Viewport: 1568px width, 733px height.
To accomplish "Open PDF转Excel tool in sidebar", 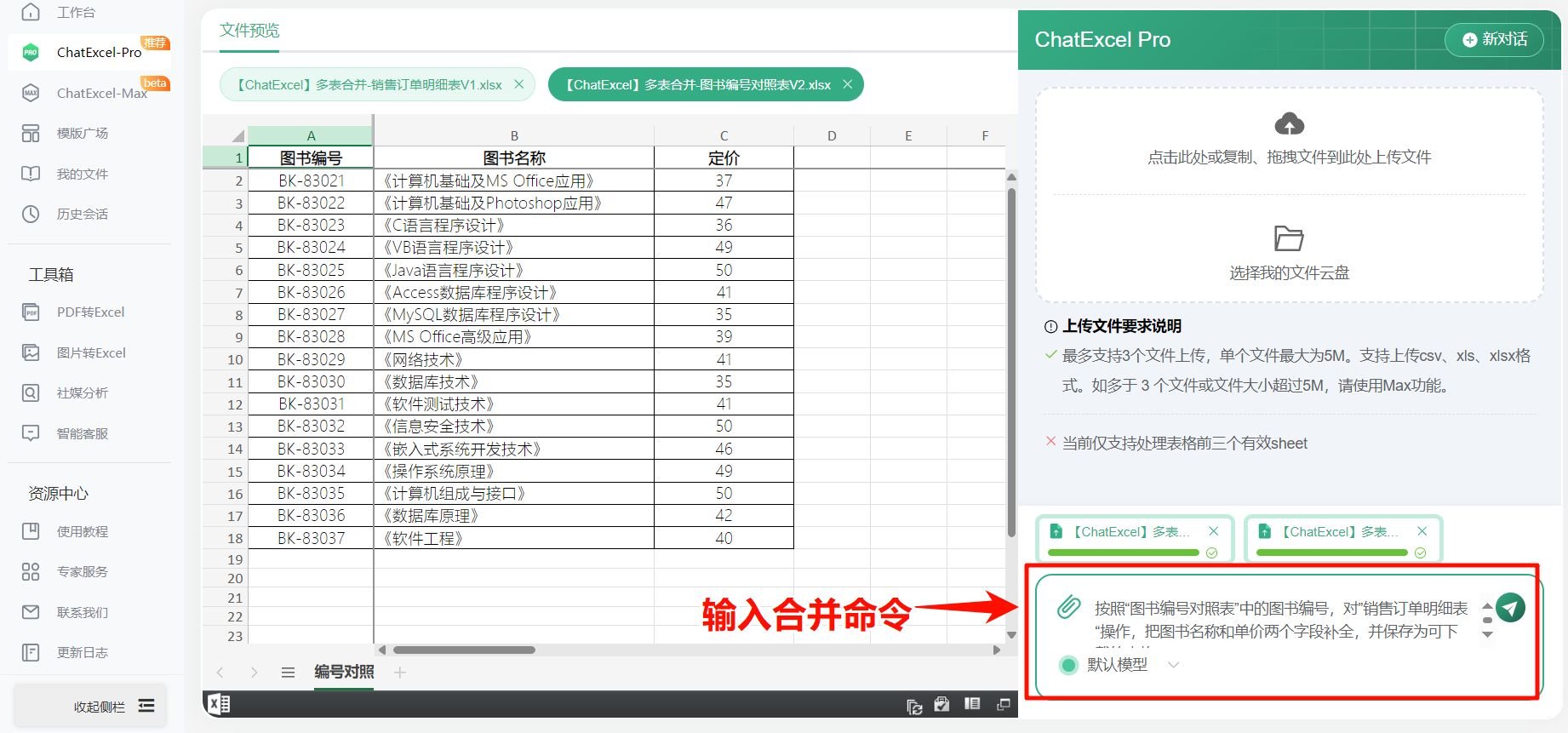I will [90, 312].
